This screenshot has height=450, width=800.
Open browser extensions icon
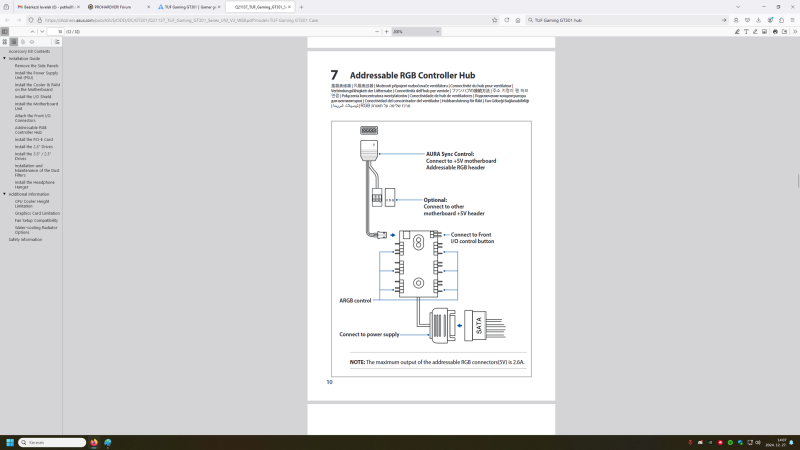(x=781, y=20)
